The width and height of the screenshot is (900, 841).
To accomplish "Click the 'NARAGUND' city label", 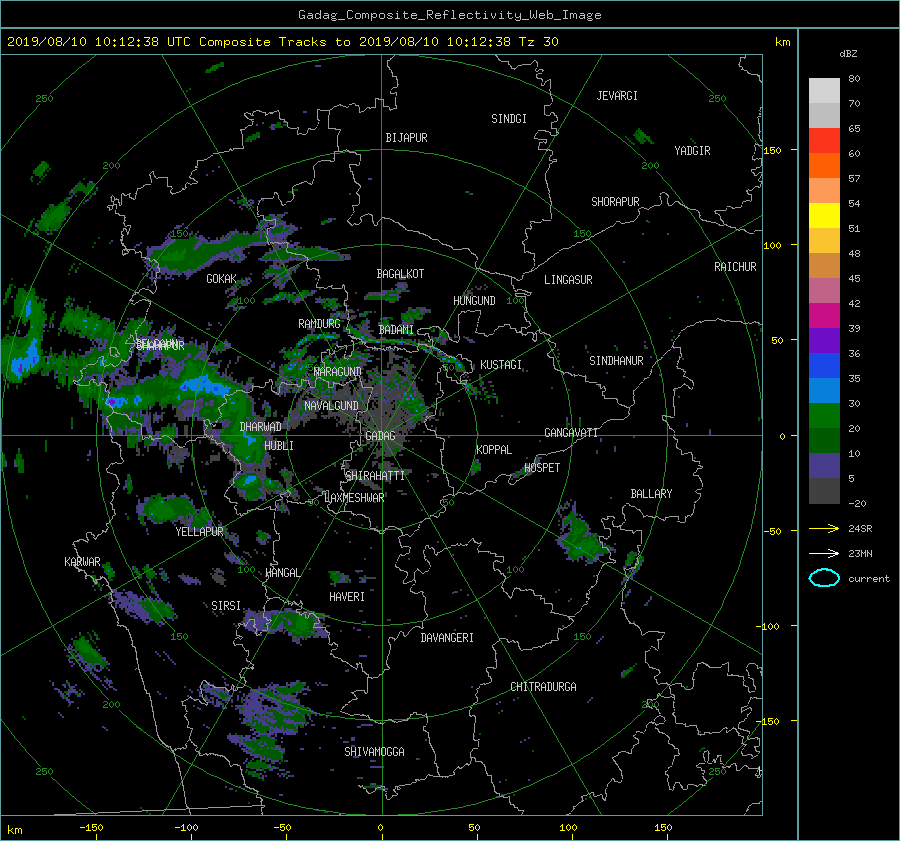I will [338, 372].
